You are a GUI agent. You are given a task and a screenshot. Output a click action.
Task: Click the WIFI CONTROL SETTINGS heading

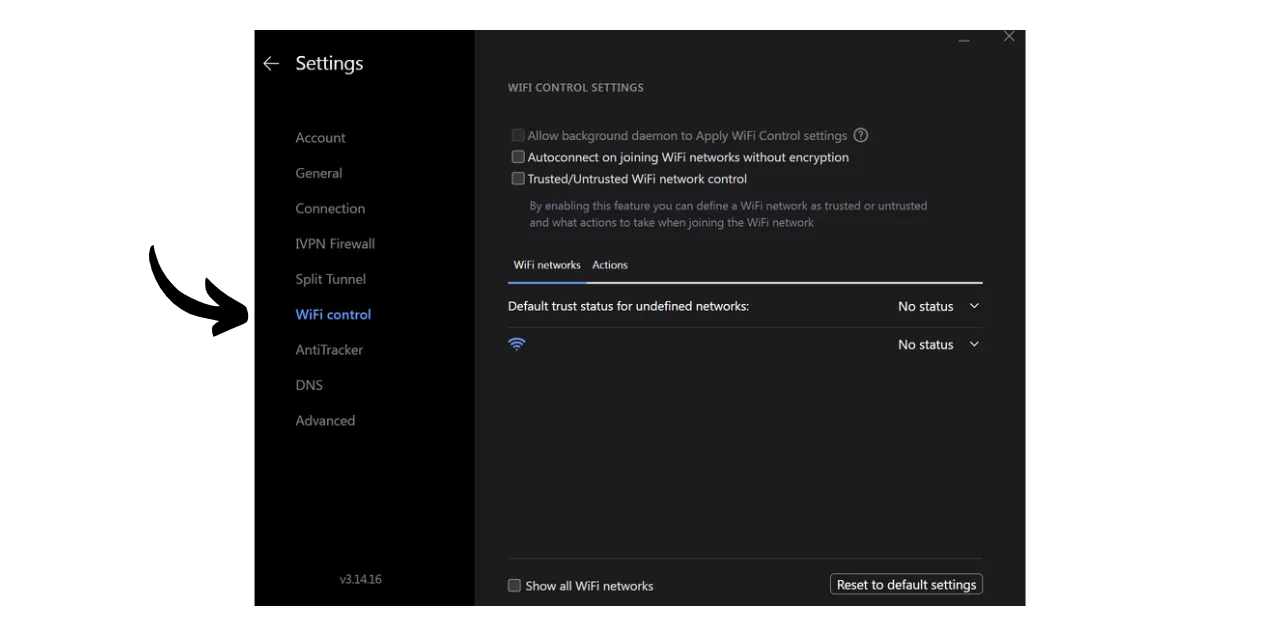point(576,88)
